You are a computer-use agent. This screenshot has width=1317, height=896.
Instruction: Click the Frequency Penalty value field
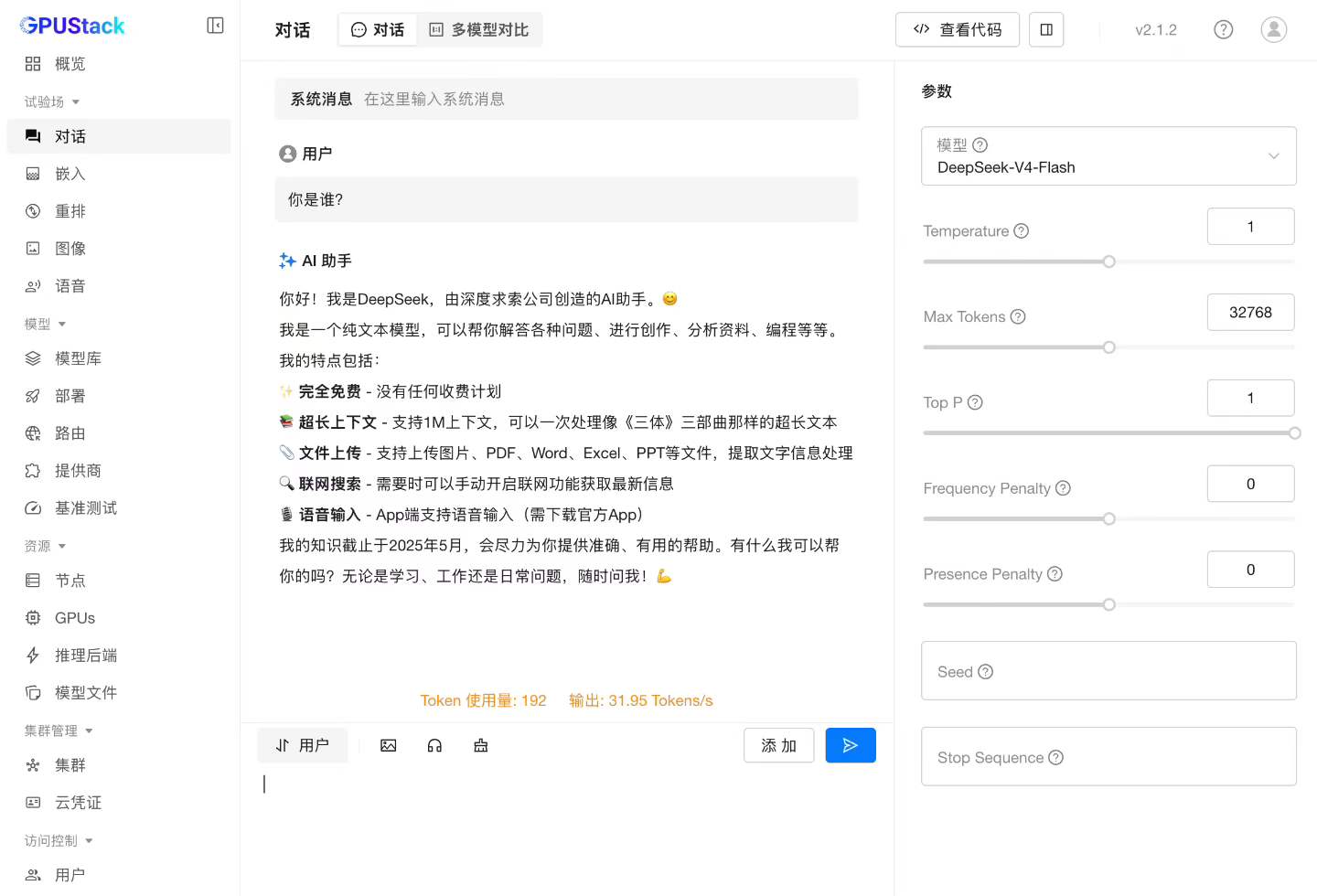[x=1250, y=484]
